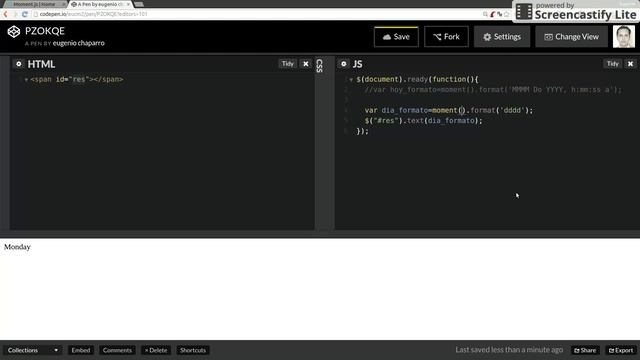
Task: Switch to the Moment.js Home tab
Action: pos(35,4)
